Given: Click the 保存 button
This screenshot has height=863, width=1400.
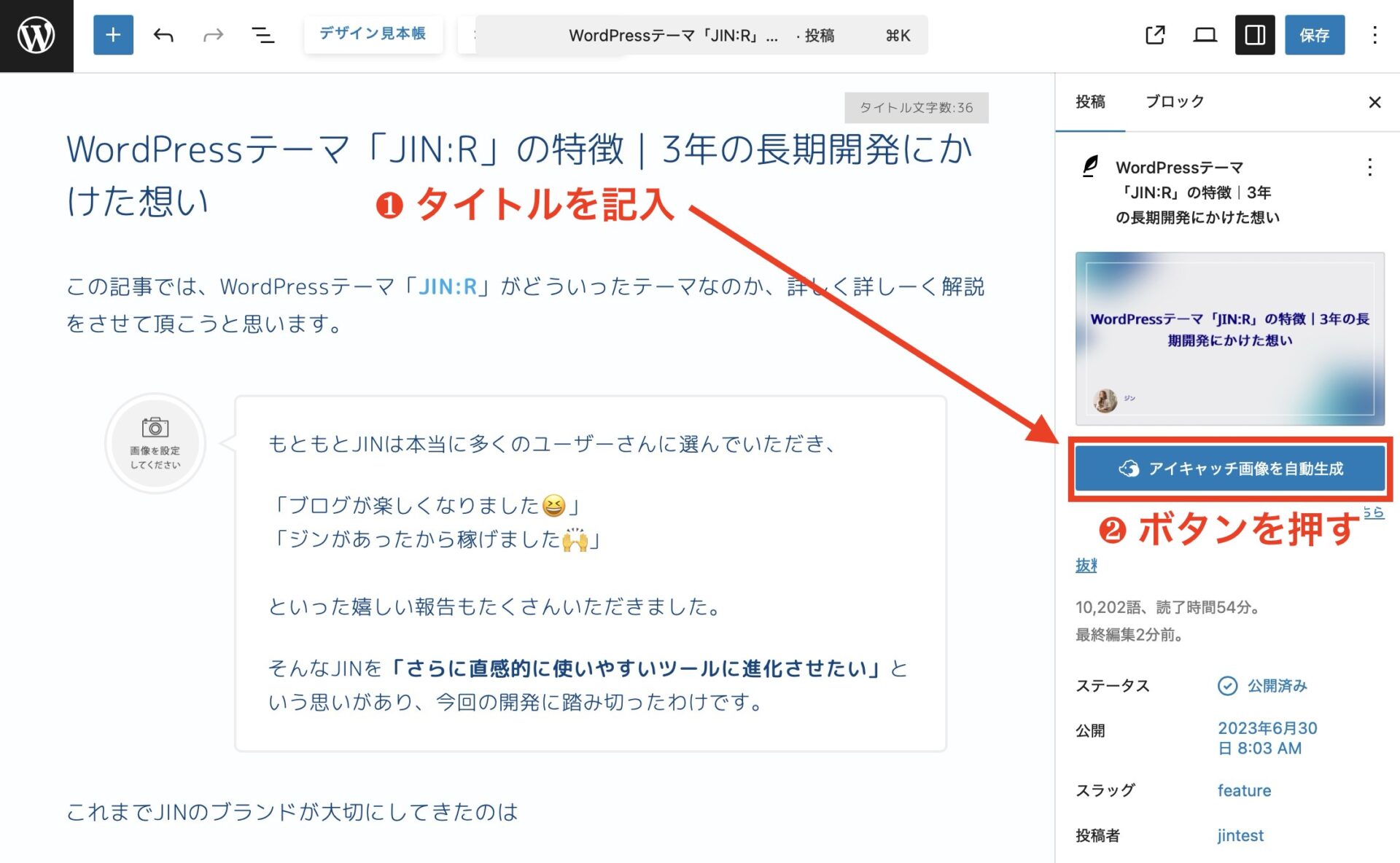Looking at the screenshot, I should (x=1314, y=35).
